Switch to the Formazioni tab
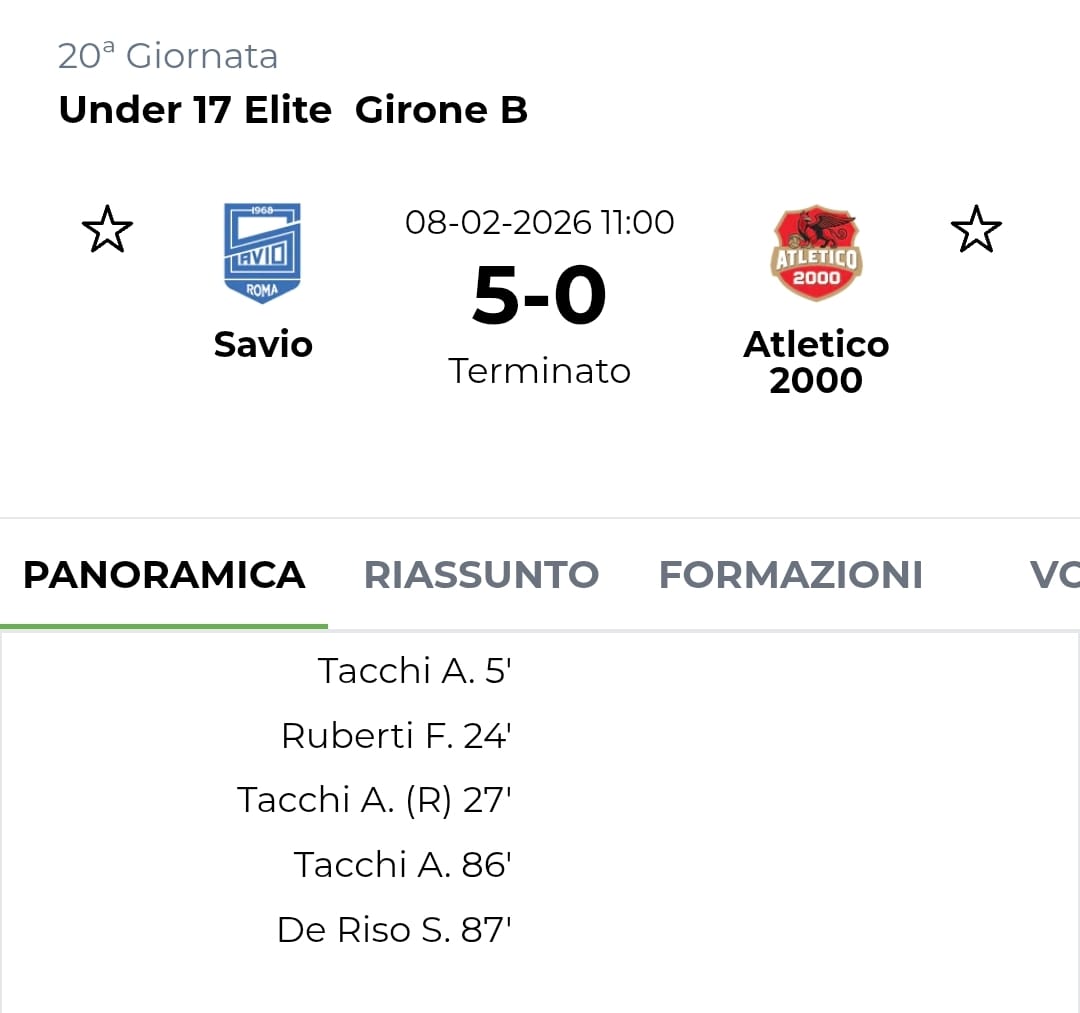This screenshot has height=1013, width=1080. 790,575
